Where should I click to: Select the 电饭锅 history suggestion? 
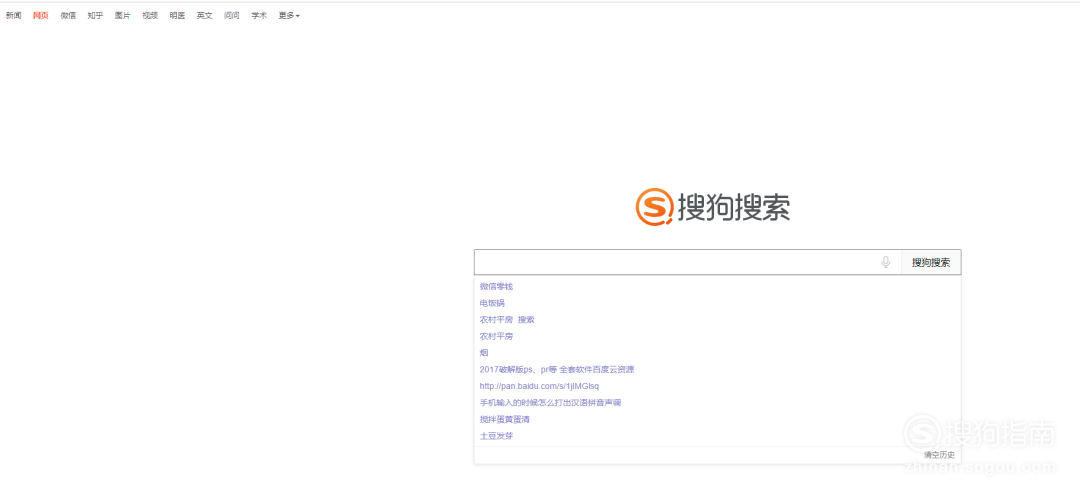[x=492, y=303]
